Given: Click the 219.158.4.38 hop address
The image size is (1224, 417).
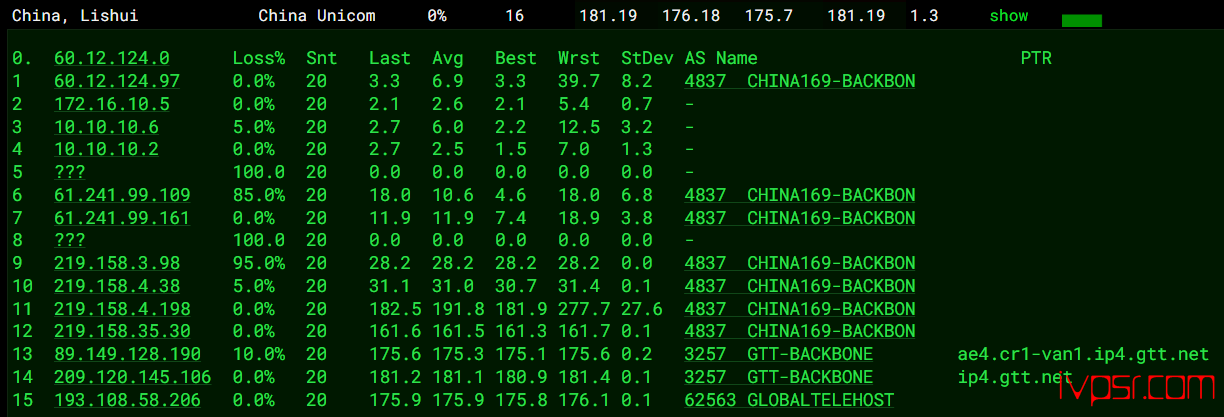Looking at the screenshot, I should point(116,285).
